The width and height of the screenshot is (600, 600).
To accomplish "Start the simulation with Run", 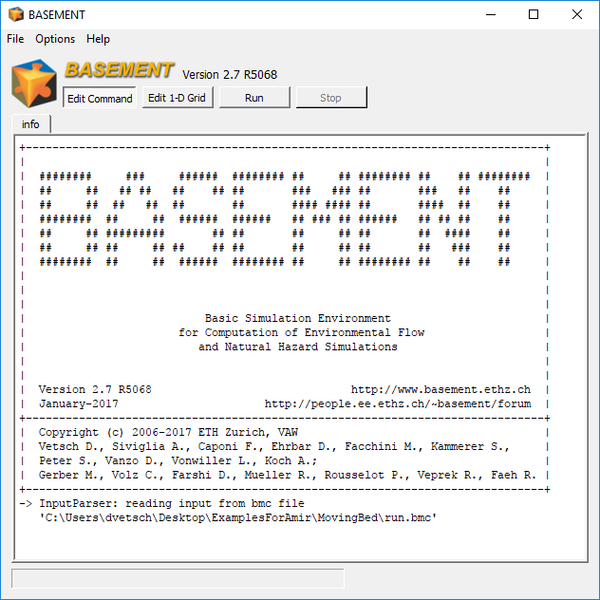I will click(254, 98).
